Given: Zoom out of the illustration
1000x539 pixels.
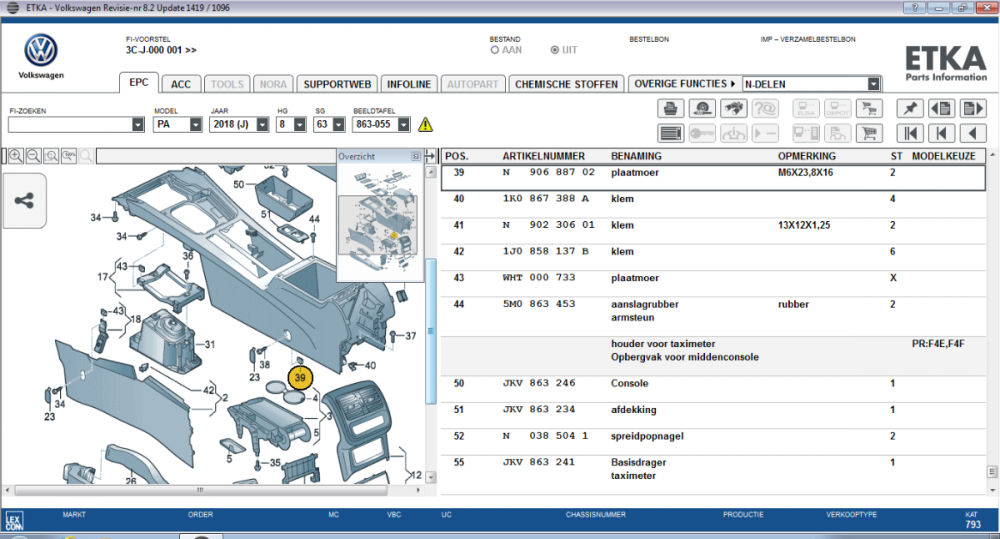Looking at the screenshot, I should pyautogui.click(x=33, y=156).
